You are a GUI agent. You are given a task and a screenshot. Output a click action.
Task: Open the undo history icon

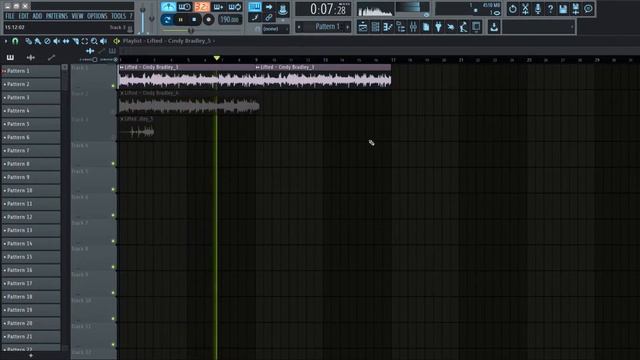513,9
